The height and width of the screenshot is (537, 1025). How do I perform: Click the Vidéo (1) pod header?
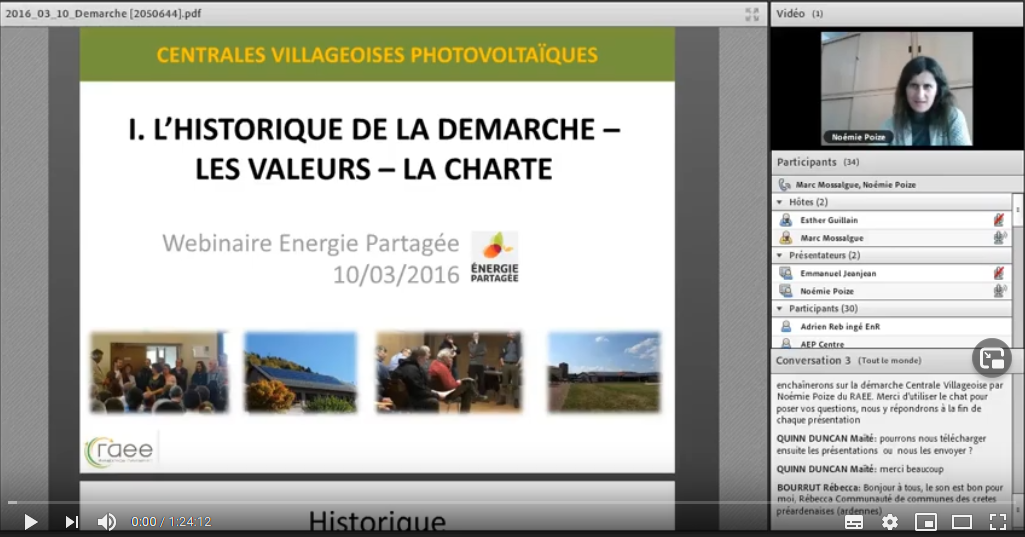(x=897, y=14)
